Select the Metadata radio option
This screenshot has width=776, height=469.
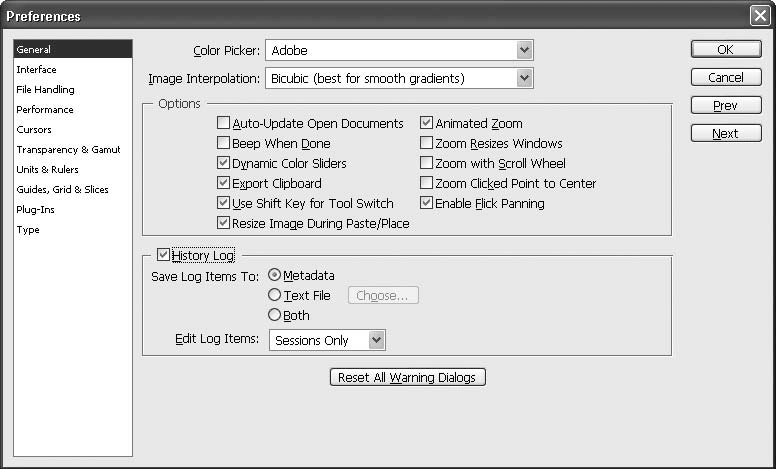coord(275,276)
